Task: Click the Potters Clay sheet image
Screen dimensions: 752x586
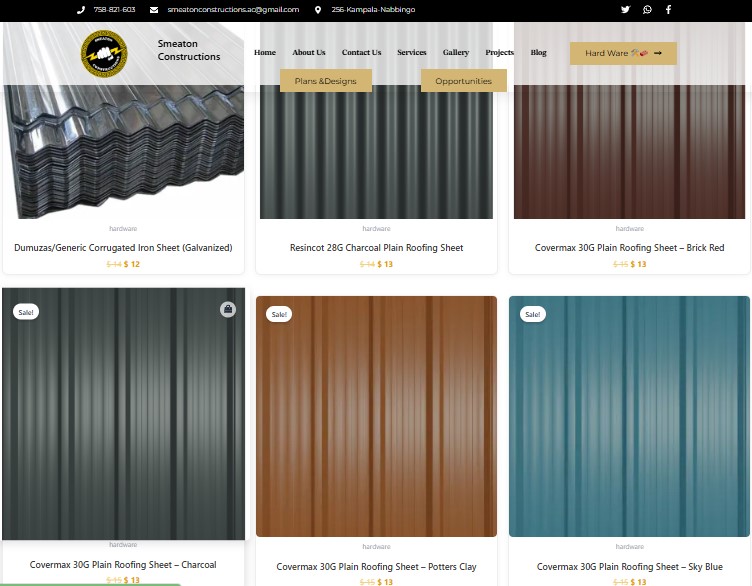Action: pyautogui.click(x=376, y=416)
